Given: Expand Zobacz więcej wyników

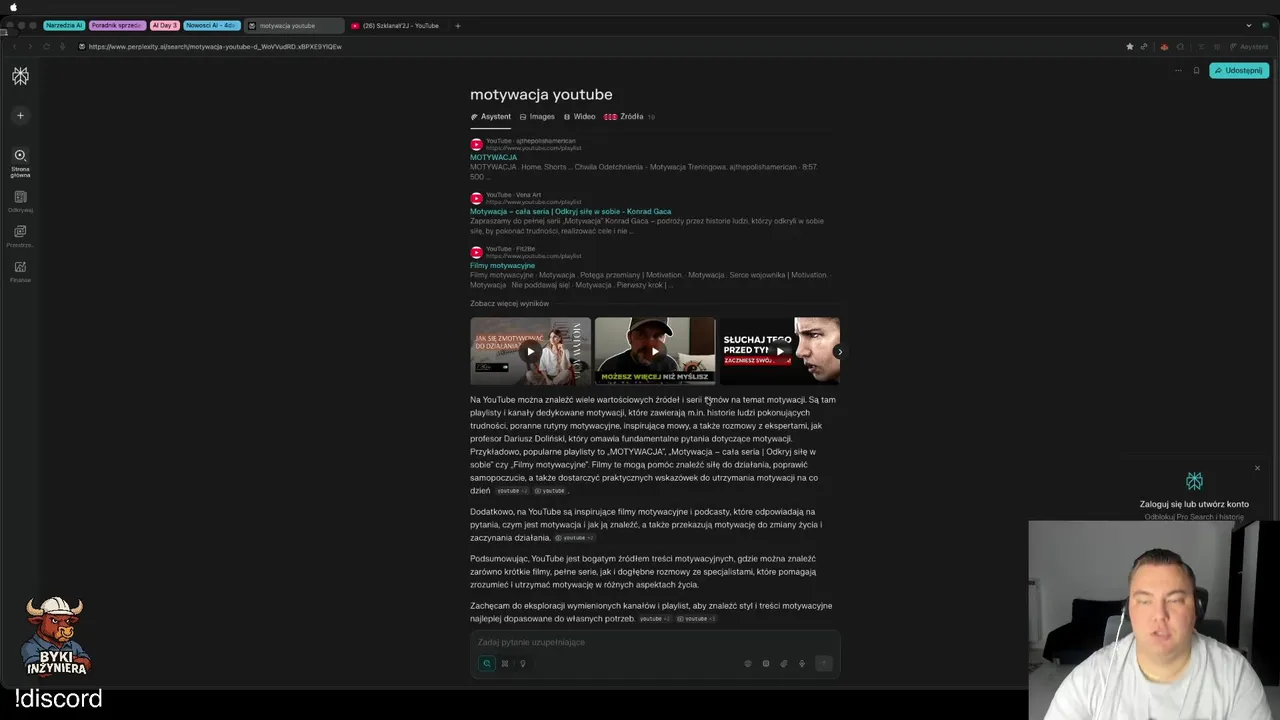Looking at the screenshot, I should pos(509,303).
